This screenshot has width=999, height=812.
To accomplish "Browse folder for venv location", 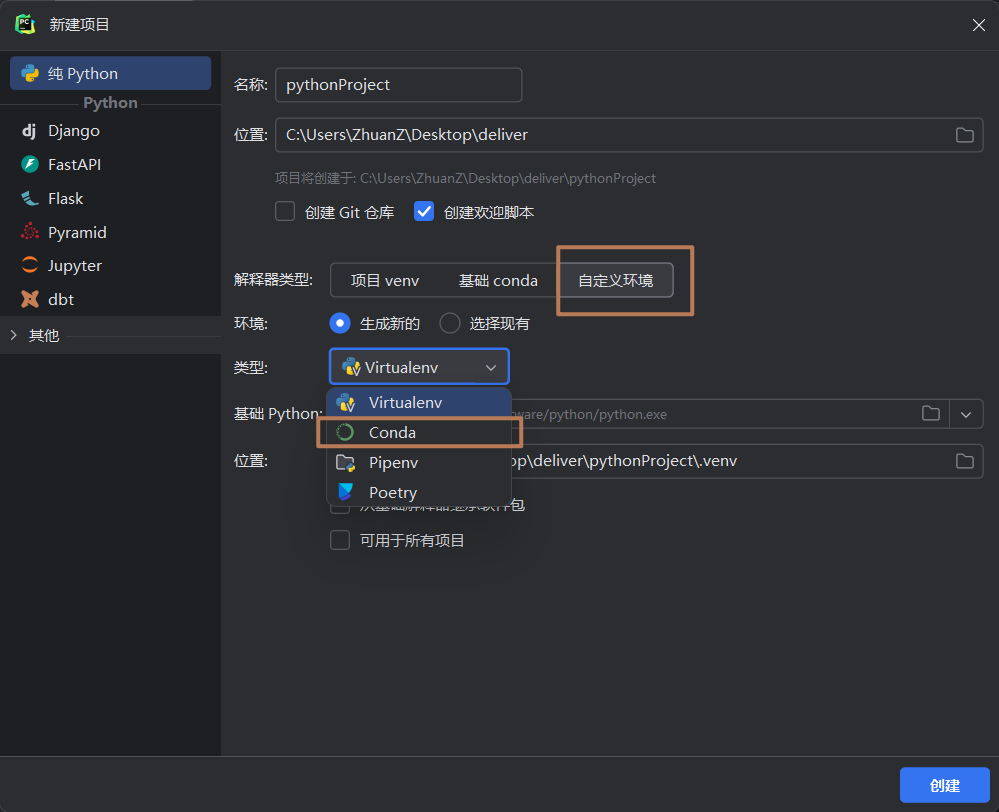I will point(965,461).
